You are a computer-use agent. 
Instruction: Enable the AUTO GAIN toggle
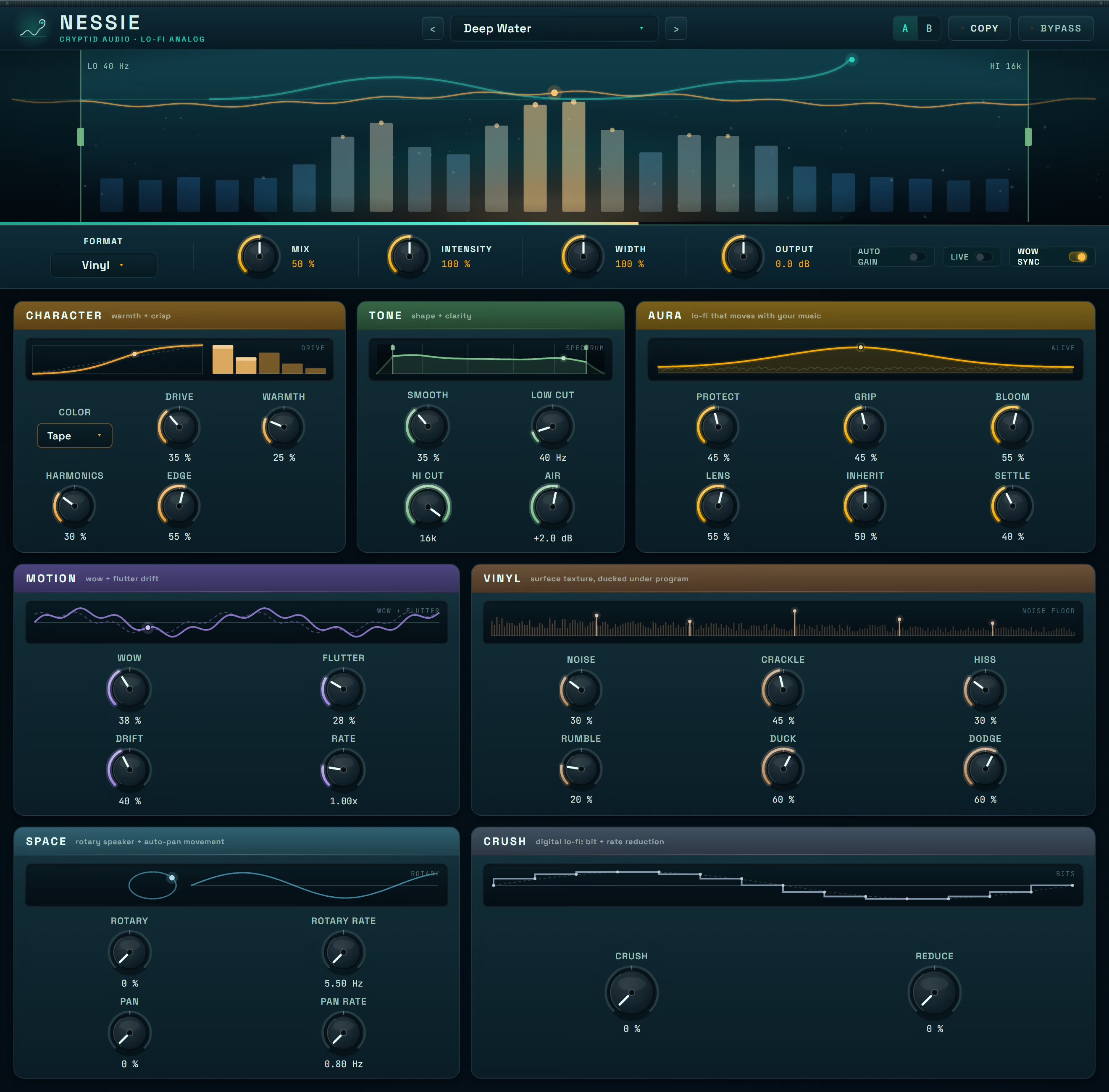pyautogui.click(x=917, y=257)
